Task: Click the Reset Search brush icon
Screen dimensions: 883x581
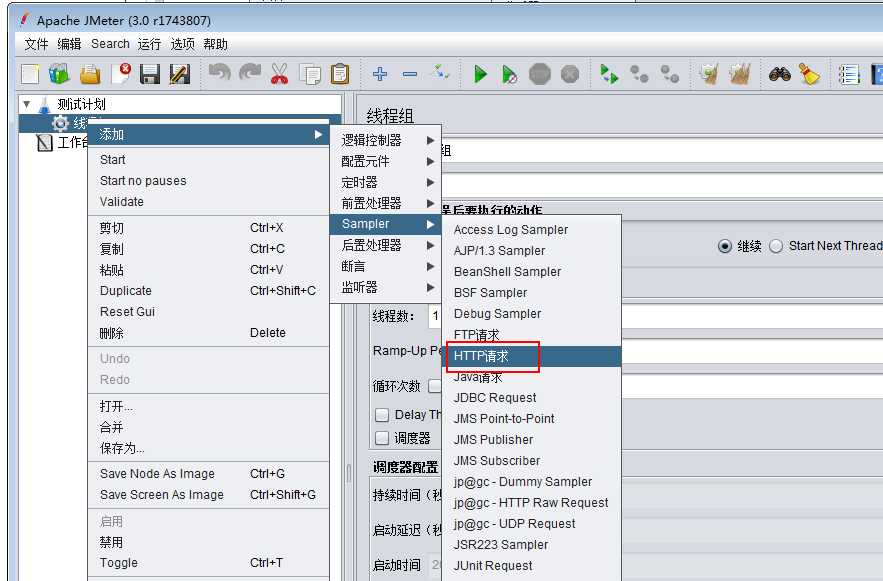Action: tap(809, 74)
